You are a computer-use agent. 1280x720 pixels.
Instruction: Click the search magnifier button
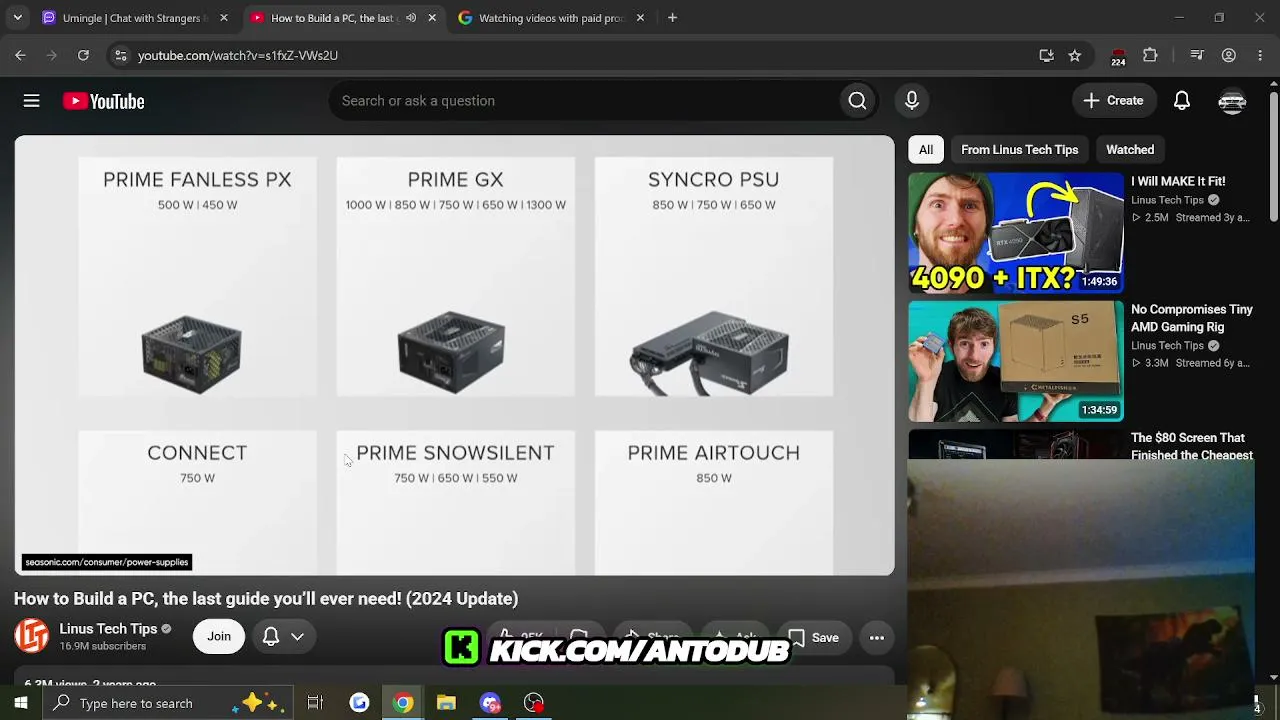click(857, 101)
